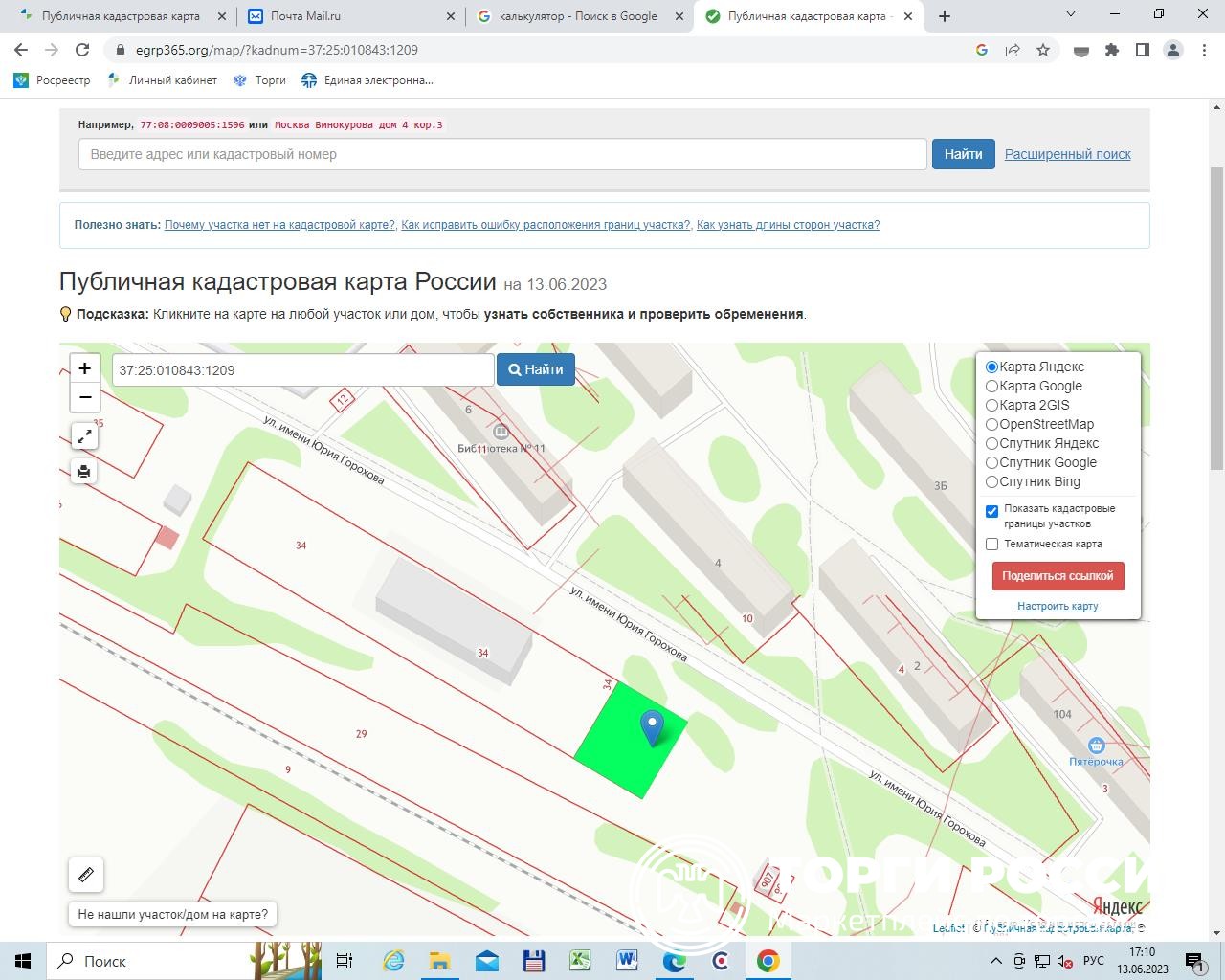Image resolution: width=1225 pixels, height=980 pixels.
Task: Click the print map icon
Action: point(84,471)
